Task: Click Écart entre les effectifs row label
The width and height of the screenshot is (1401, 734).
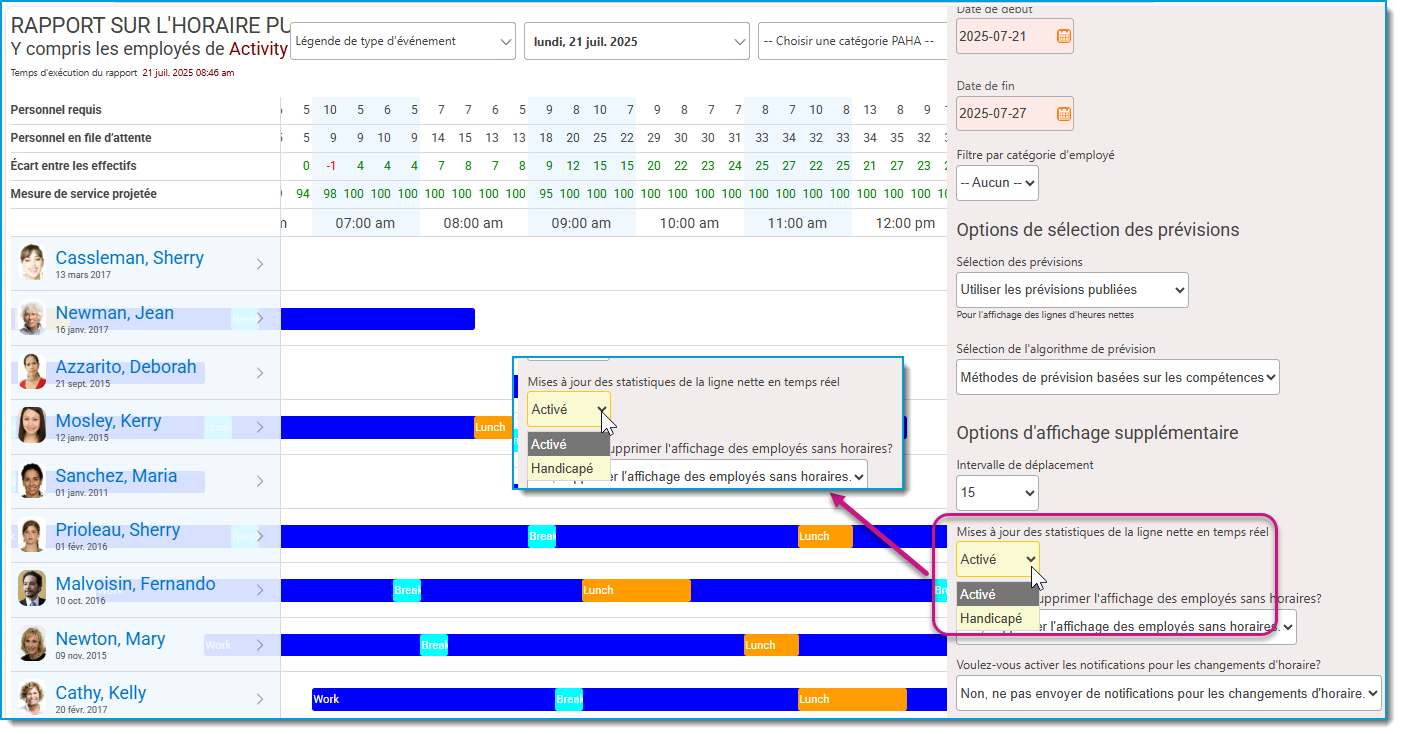Action: pyautogui.click(x=73, y=166)
